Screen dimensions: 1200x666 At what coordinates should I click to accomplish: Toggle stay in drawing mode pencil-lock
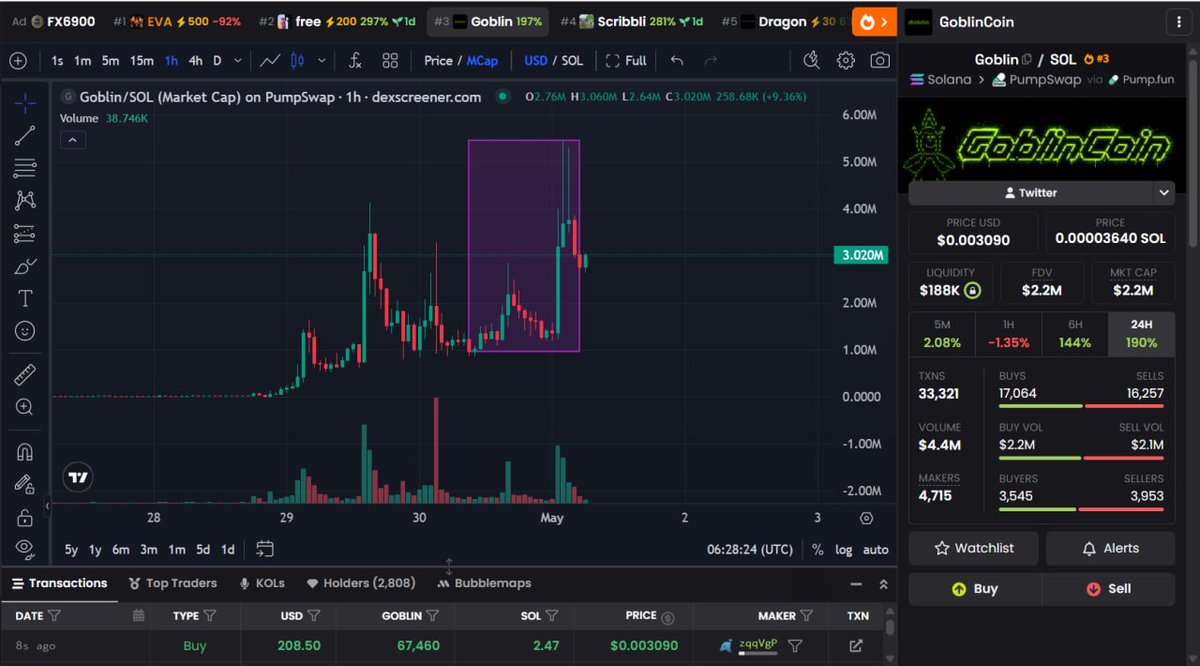pos(25,484)
